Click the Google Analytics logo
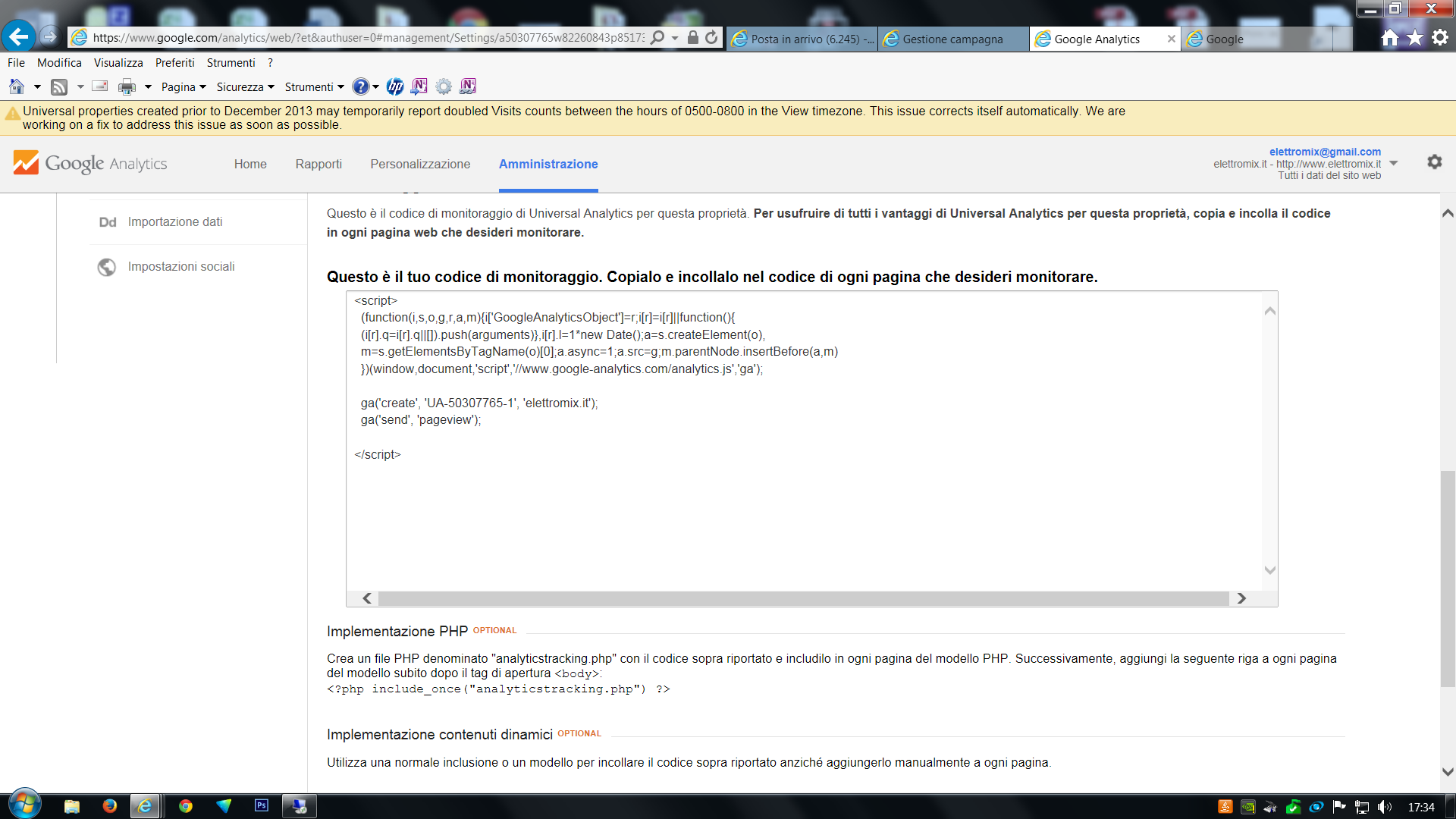Viewport: 1456px width, 819px height. pos(90,163)
